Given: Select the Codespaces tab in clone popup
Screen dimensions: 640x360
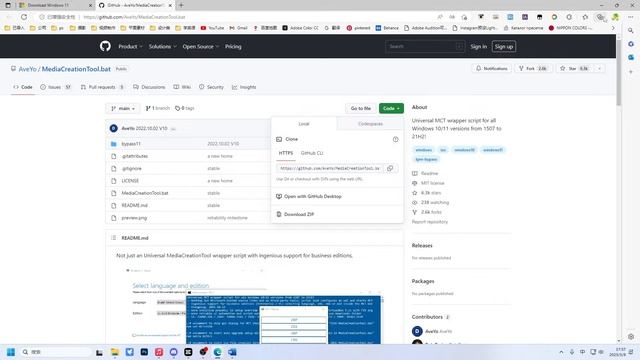Looking at the screenshot, I should tap(370, 124).
